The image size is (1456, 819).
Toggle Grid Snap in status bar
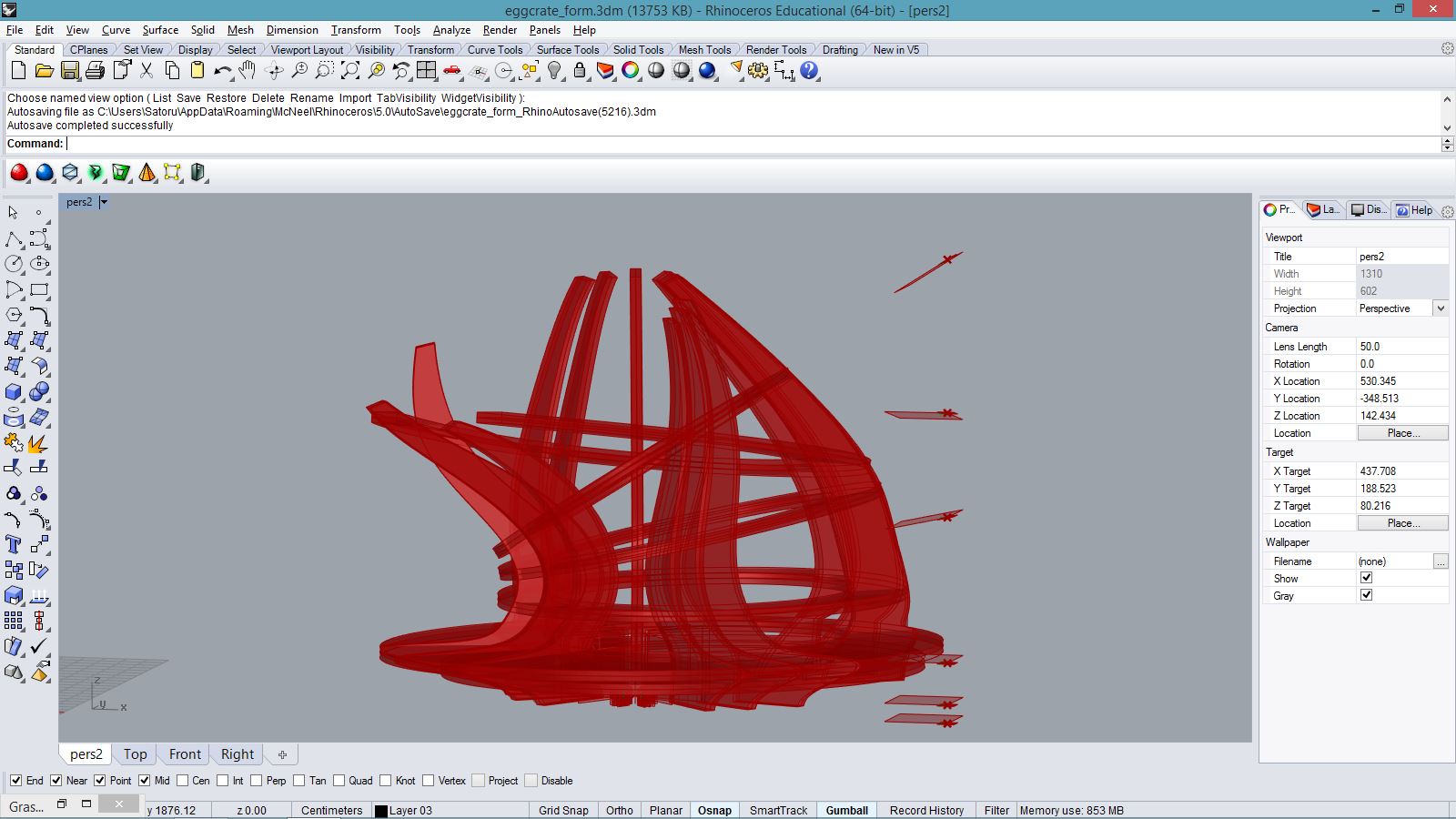pos(563,810)
